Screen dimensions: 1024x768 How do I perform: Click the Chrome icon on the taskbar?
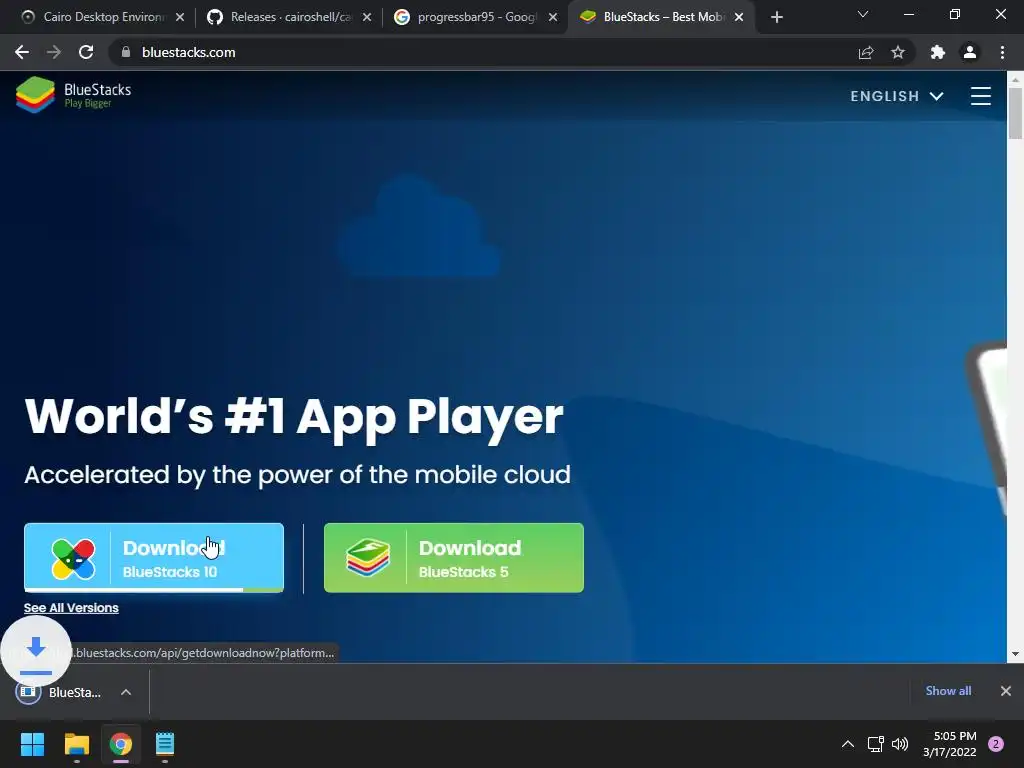click(121, 744)
